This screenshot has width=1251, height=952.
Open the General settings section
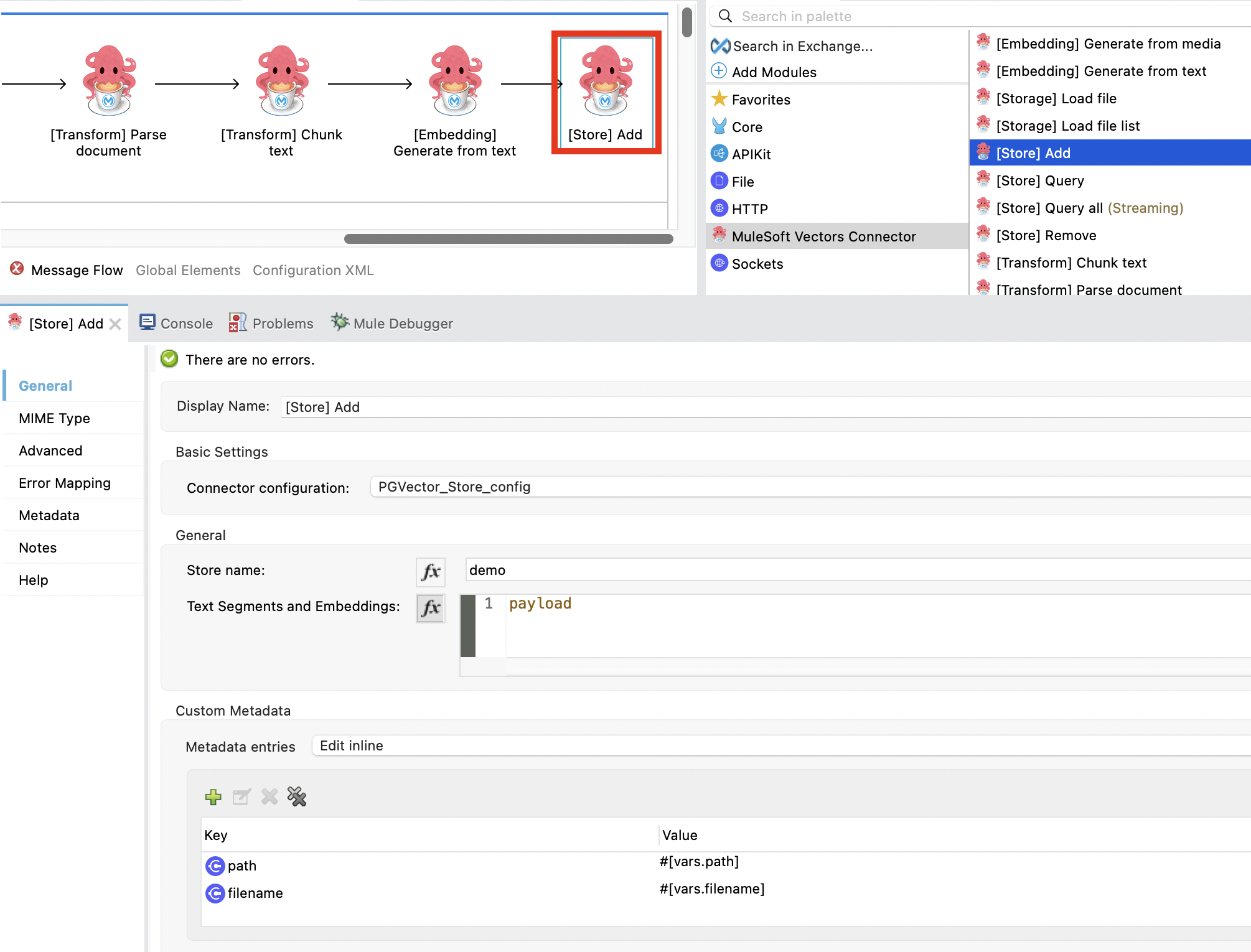(73, 386)
